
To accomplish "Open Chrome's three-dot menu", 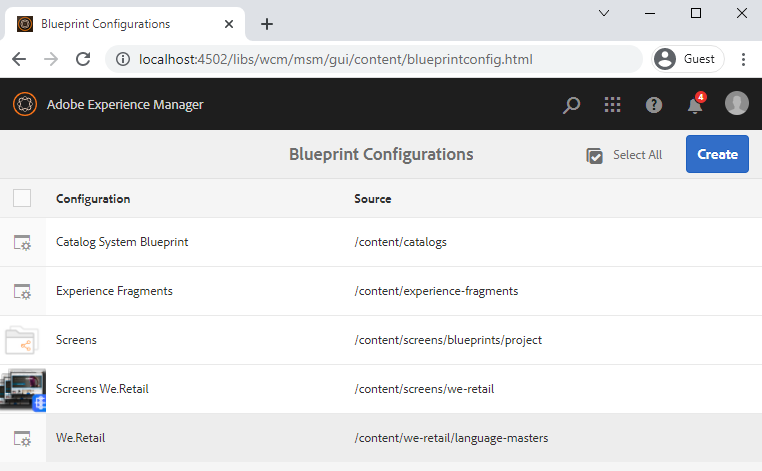I will (743, 59).
